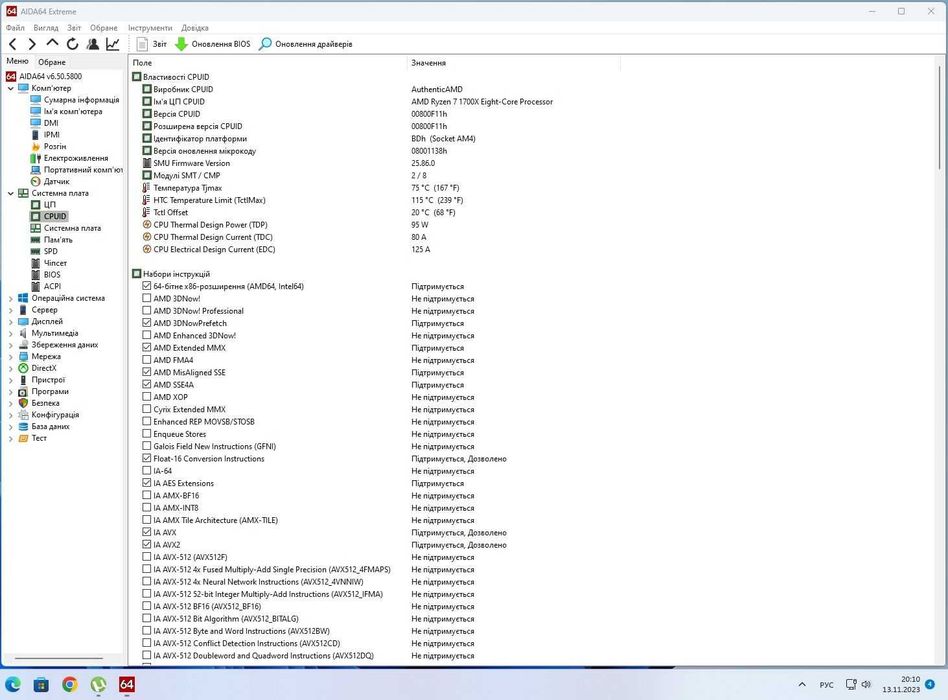Refresh the page using the circular arrow icon
This screenshot has width=948, height=700.
click(73, 44)
